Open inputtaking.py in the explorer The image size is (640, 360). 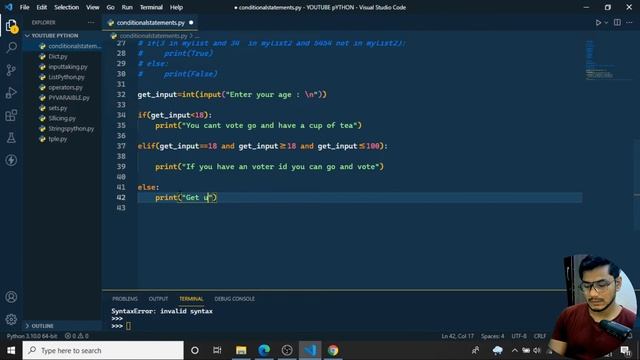coord(67,67)
